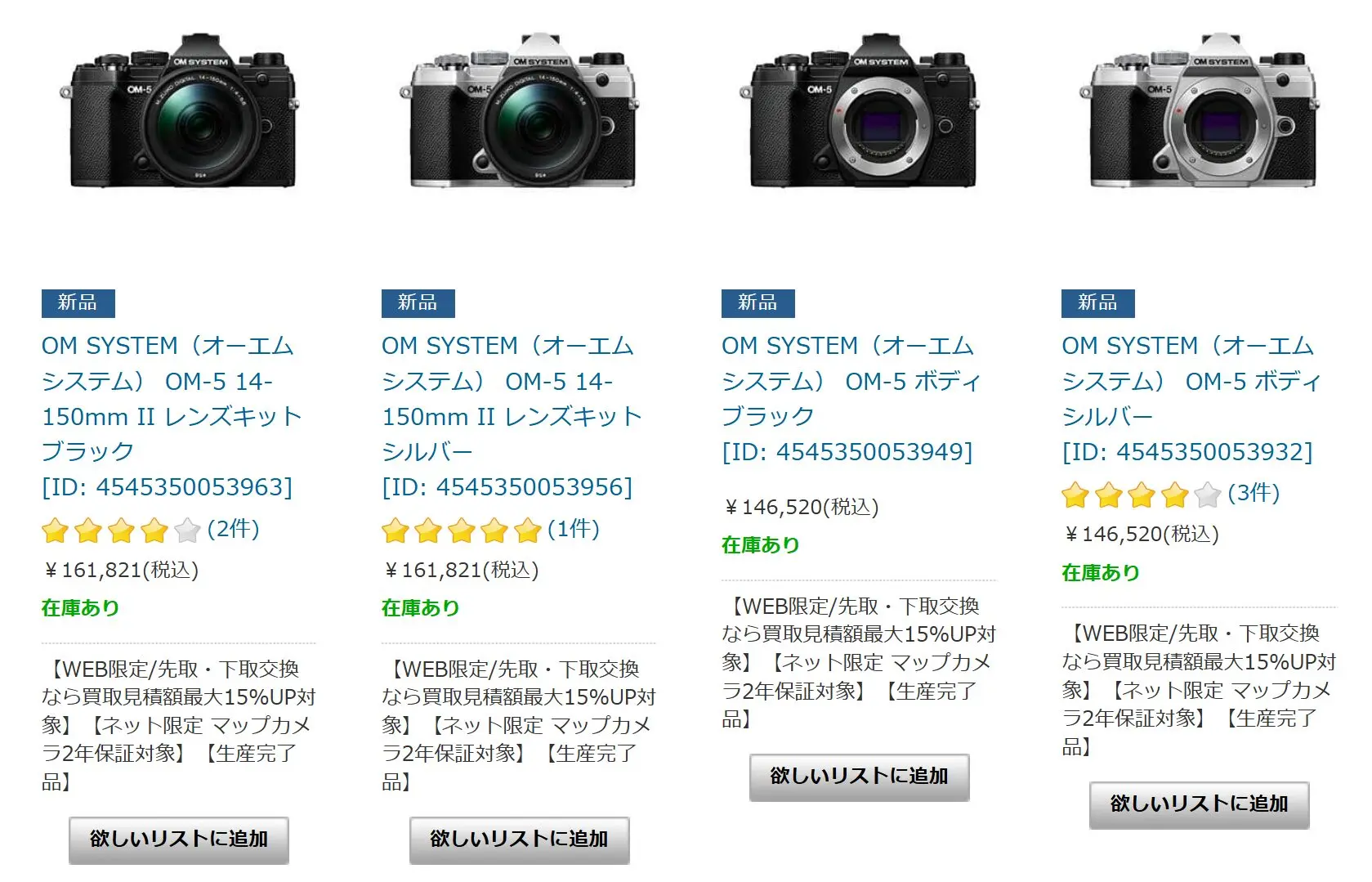Open the (1件) review link
Screen dimensions: 1372x882
click(573, 529)
